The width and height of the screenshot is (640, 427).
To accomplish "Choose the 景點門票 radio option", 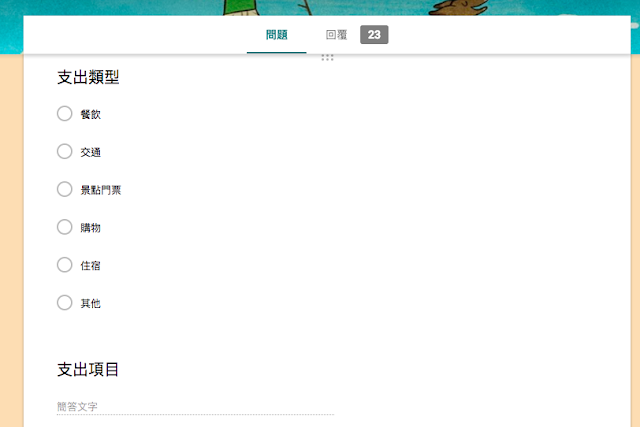I will [64, 189].
